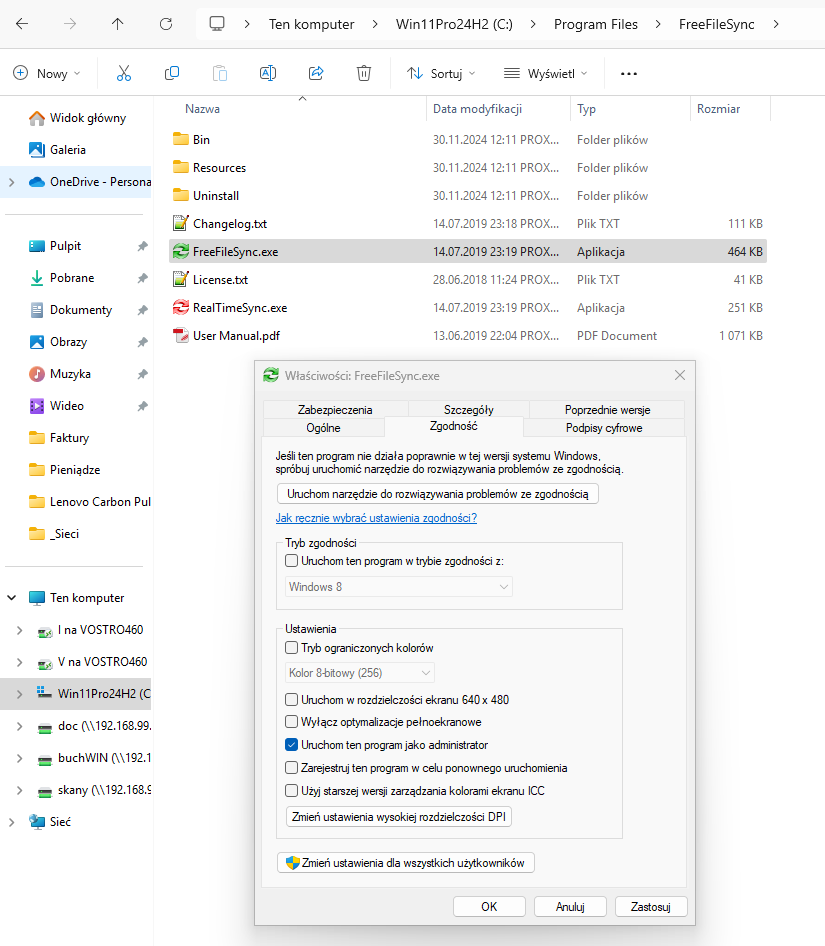Toggle Tryb ograniczonych kolorów checkbox

[x=291, y=647]
